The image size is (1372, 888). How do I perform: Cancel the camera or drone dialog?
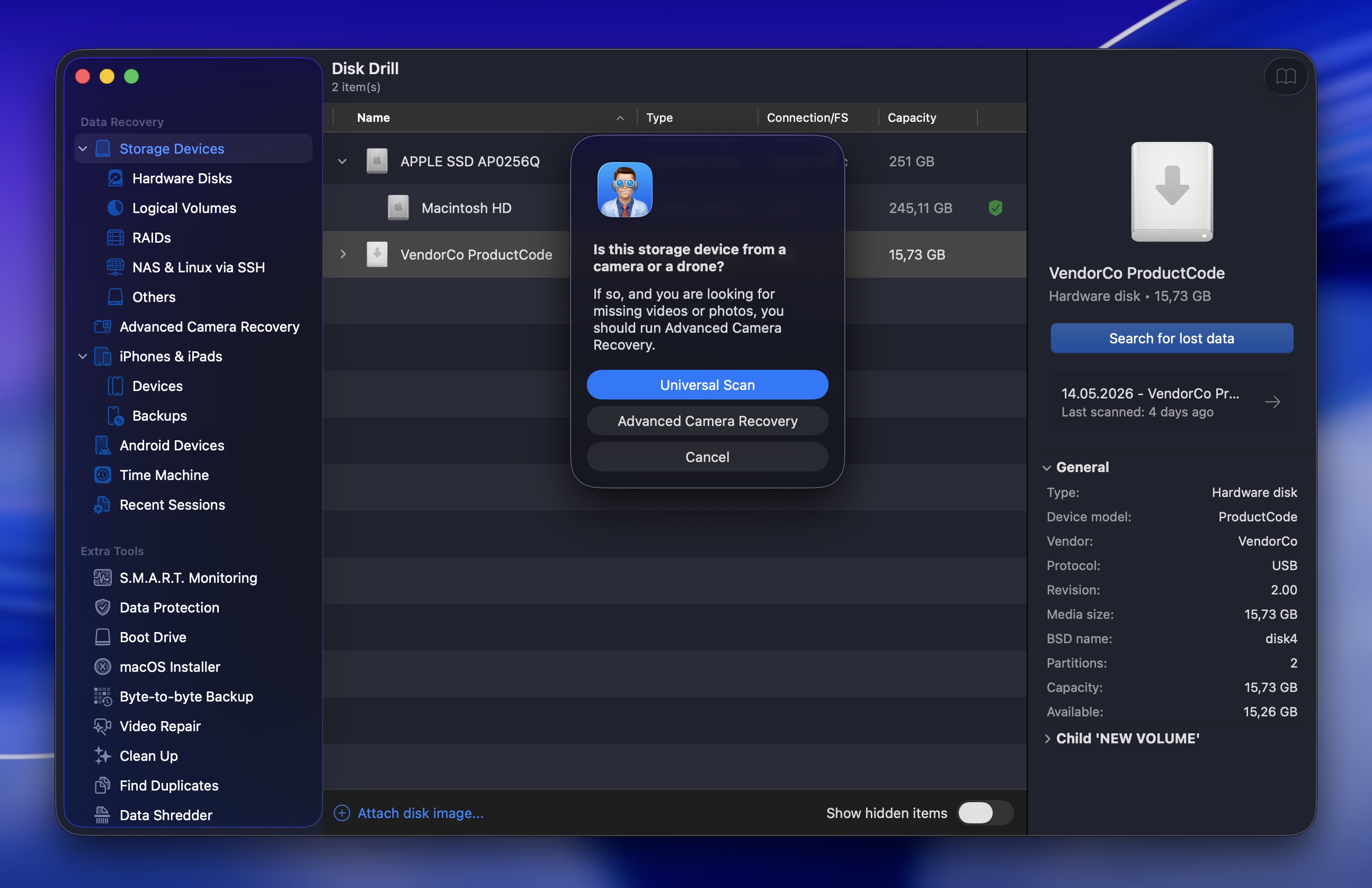[x=707, y=457]
